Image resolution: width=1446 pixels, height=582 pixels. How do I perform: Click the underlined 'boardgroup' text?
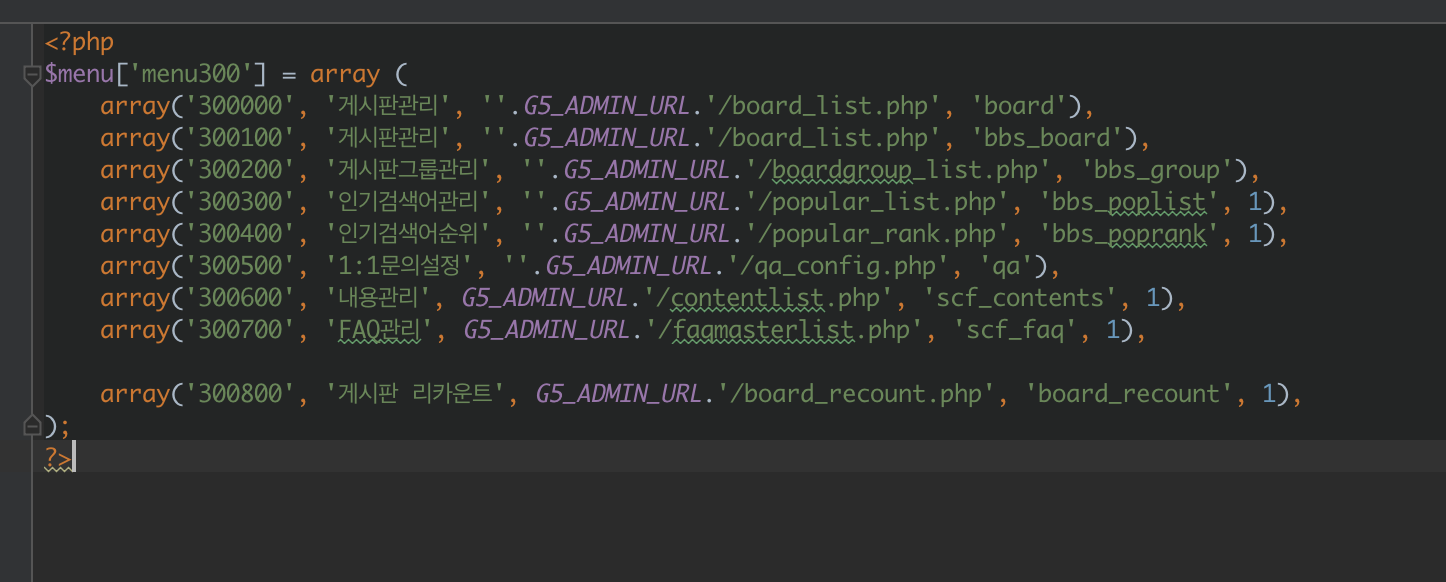[x=842, y=170]
